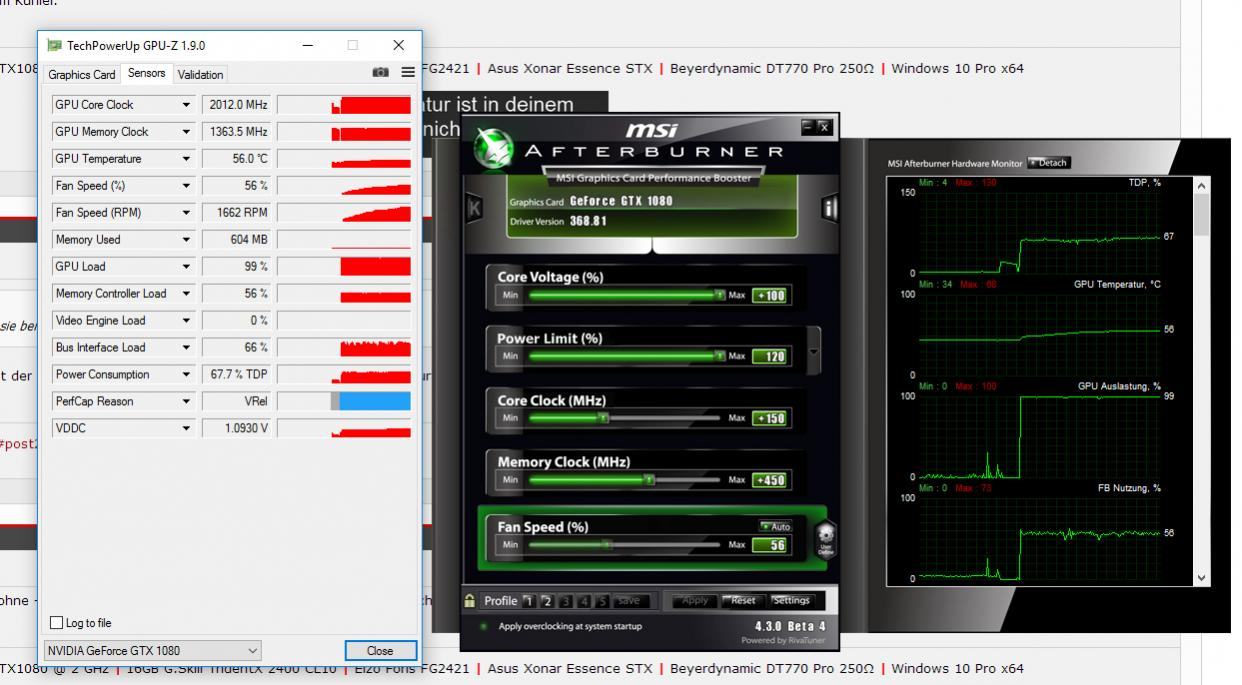
Task: Open the Graphics Card tab in GPU-Z
Action: coord(82,74)
